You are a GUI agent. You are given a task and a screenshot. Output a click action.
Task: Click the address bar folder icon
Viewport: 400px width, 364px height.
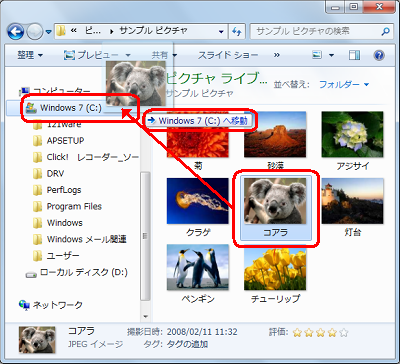[60, 31]
